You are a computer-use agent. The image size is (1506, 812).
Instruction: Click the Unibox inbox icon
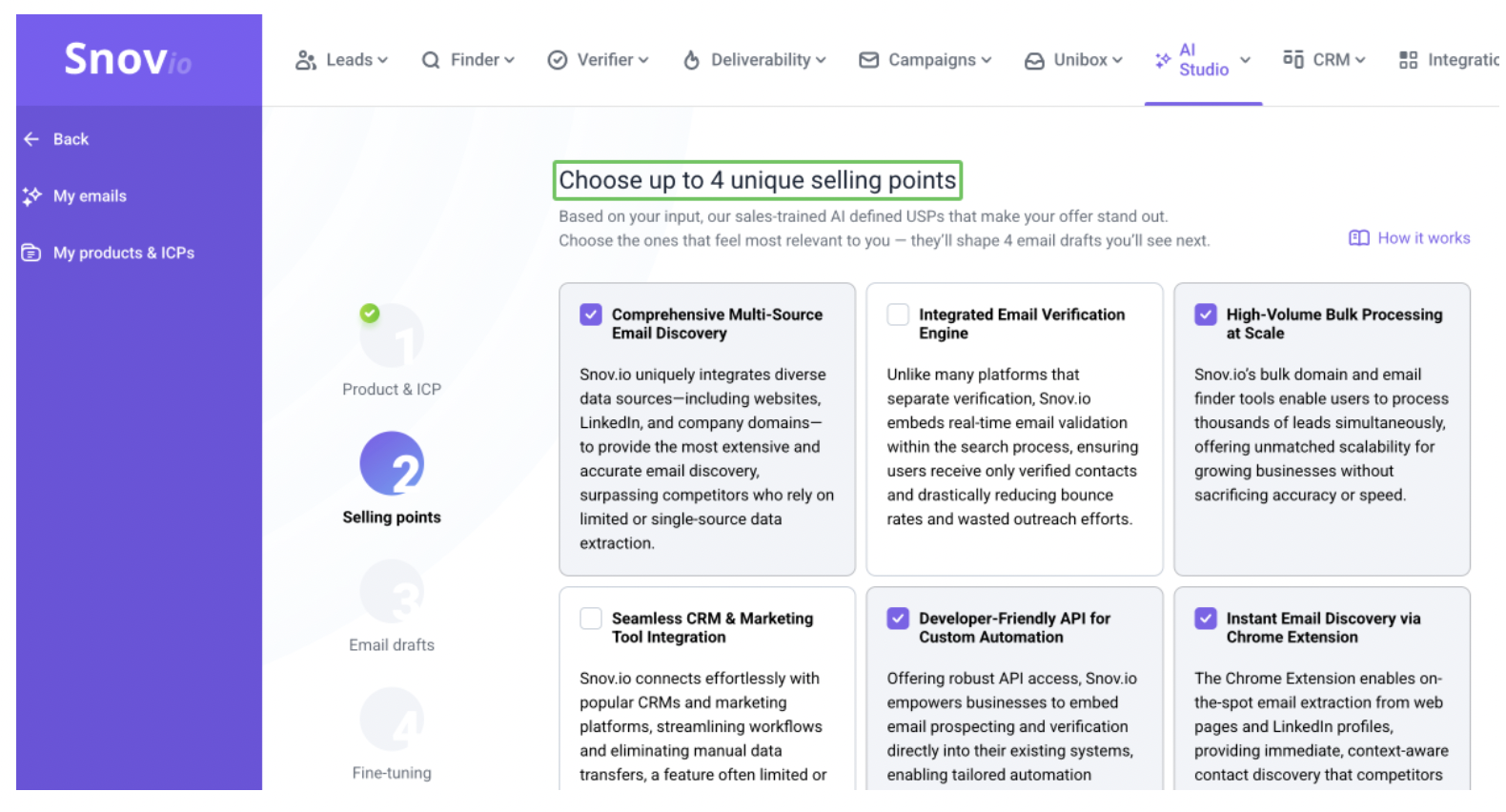pos(1034,61)
